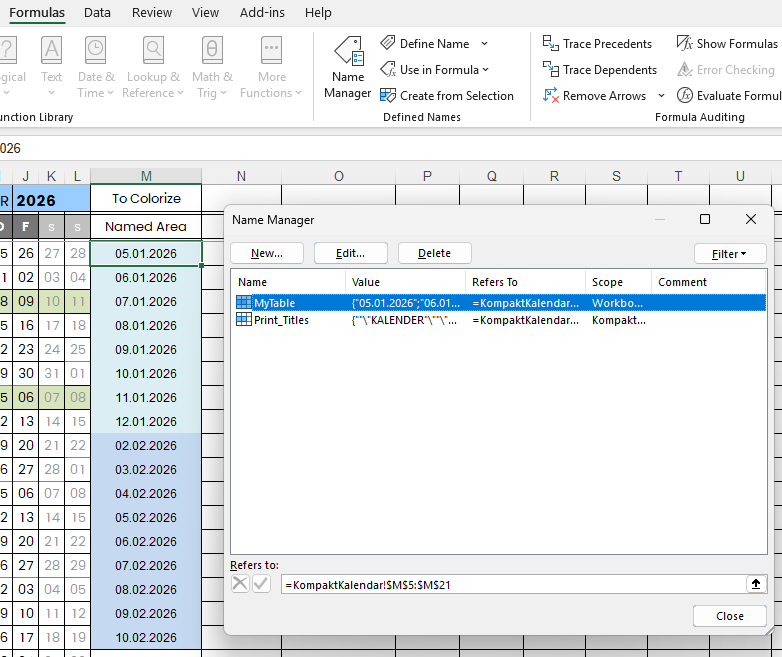This screenshot has height=657, width=782.
Task: Open the Review ribbon tab
Action: (x=152, y=13)
